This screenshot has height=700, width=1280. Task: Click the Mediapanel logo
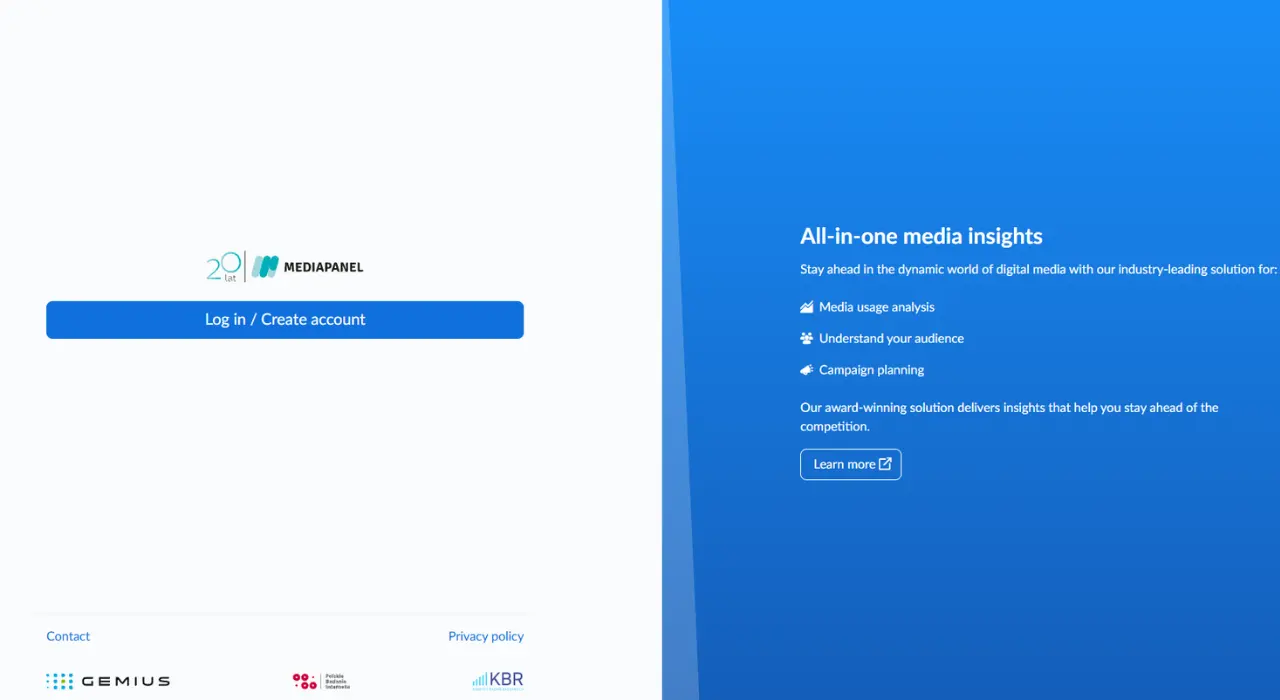point(308,267)
